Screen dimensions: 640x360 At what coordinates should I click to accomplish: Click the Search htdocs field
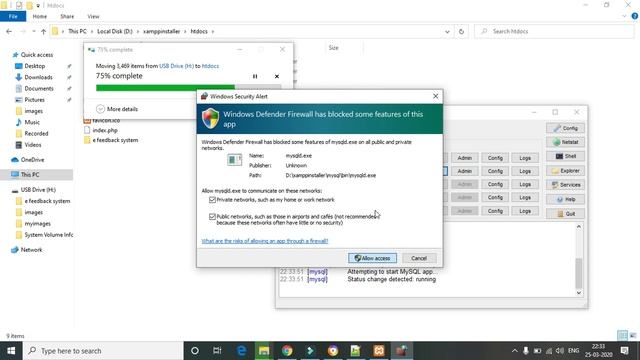tap(555, 31)
